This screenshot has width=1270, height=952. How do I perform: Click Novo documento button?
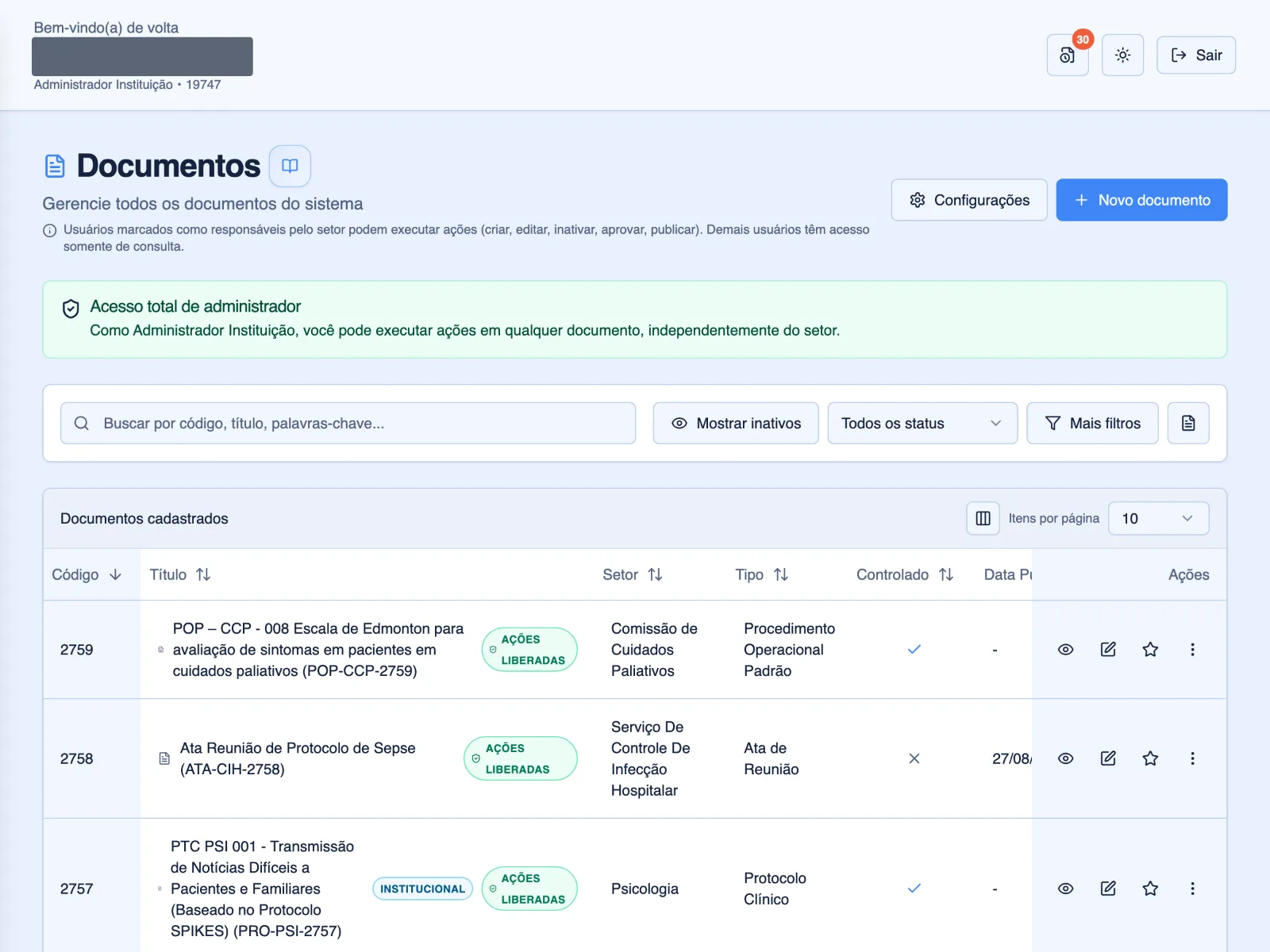coord(1141,200)
